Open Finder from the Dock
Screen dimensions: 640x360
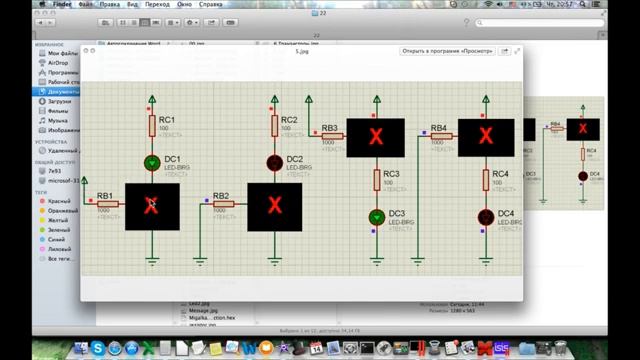80,348
